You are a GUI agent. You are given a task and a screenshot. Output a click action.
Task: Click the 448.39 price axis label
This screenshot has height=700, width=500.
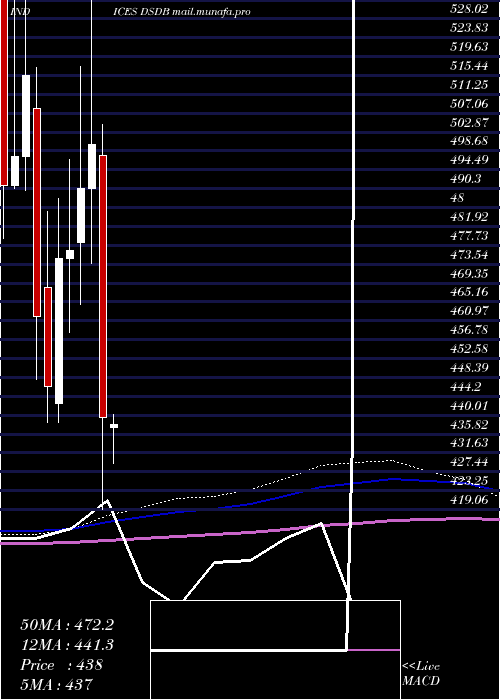(469, 367)
